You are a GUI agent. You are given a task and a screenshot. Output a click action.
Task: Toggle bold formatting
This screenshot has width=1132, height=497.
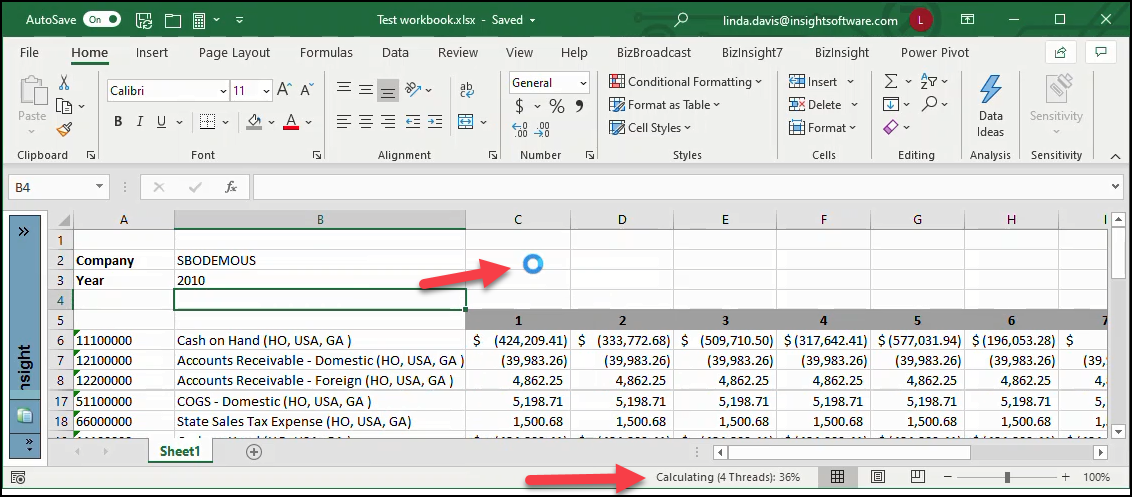click(118, 121)
